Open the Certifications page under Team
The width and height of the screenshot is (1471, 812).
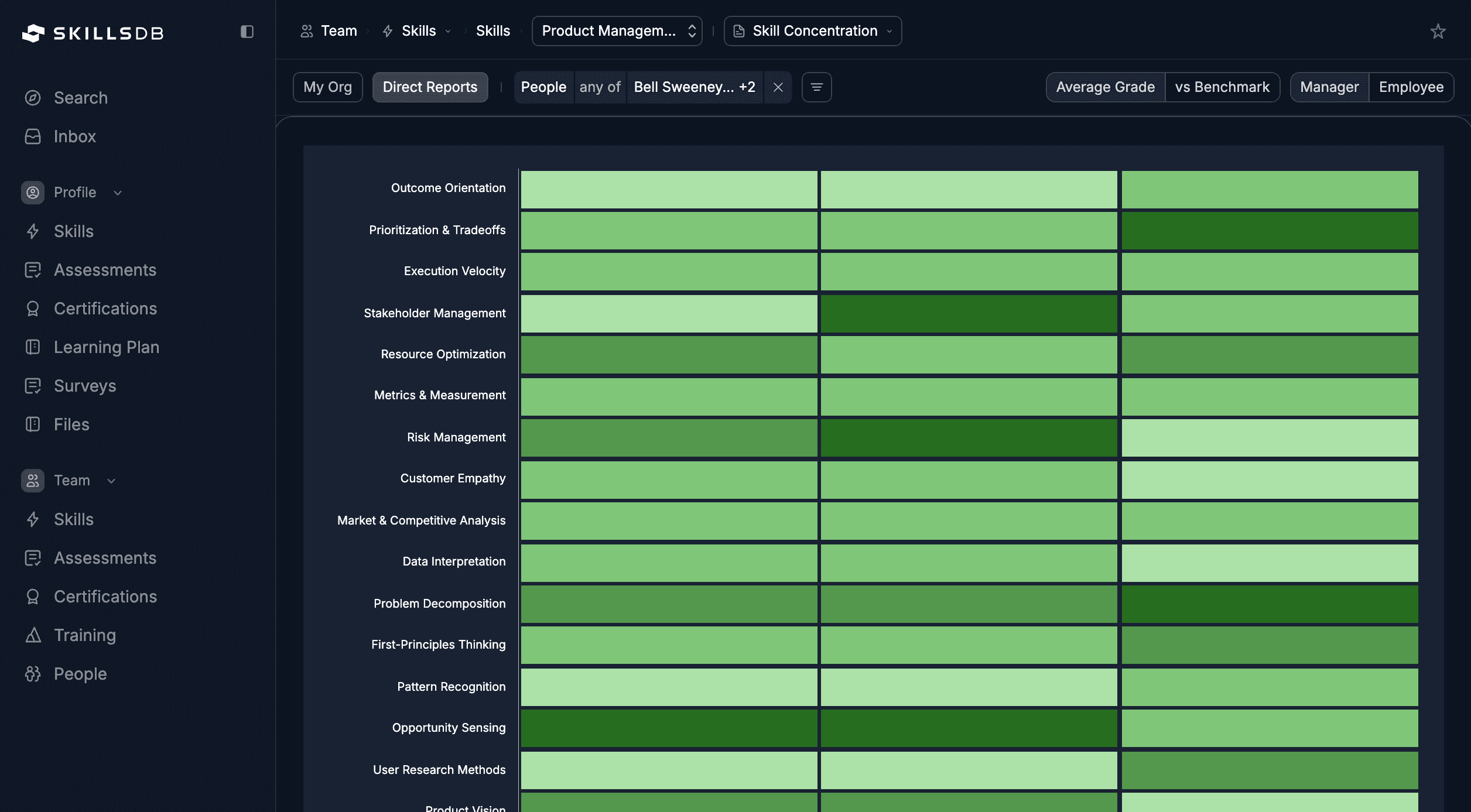point(105,596)
